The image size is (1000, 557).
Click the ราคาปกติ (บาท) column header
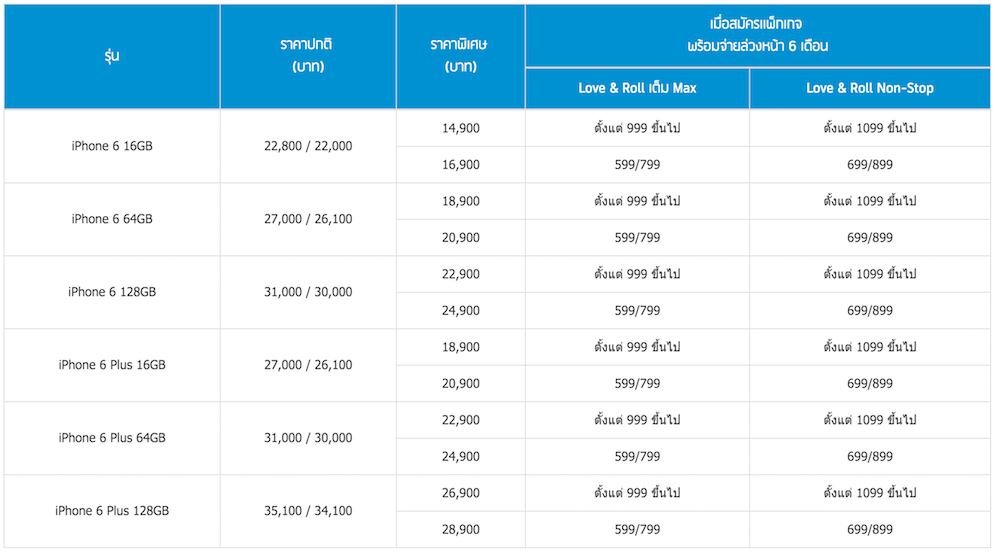pyautogui.click(x=307, y=56)
